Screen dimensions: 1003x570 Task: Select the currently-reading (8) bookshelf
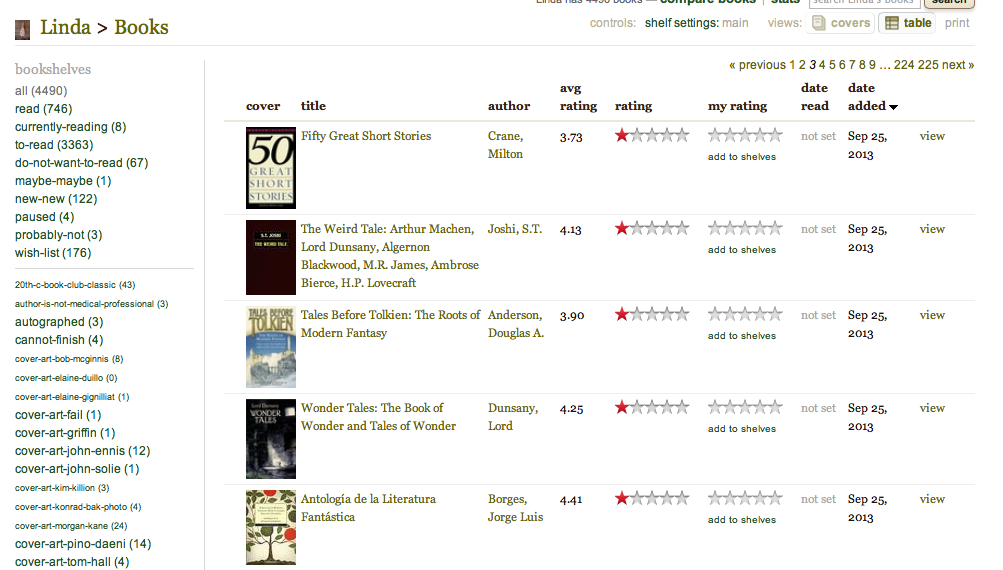click(x=70, y=127)
